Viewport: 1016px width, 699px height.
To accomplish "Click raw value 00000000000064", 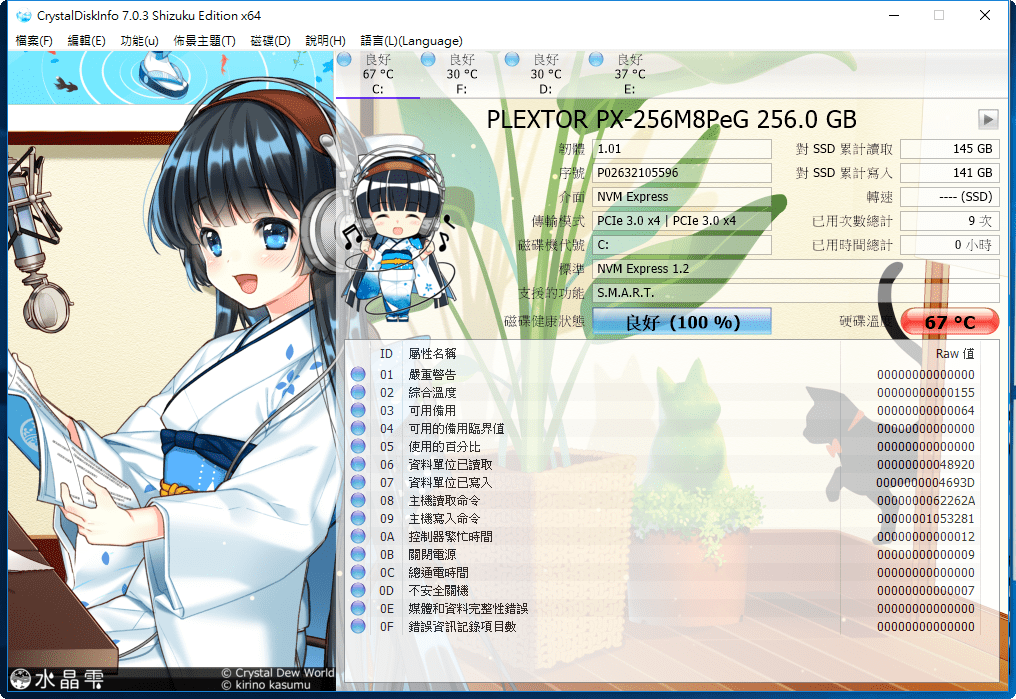I will point(926,411).
